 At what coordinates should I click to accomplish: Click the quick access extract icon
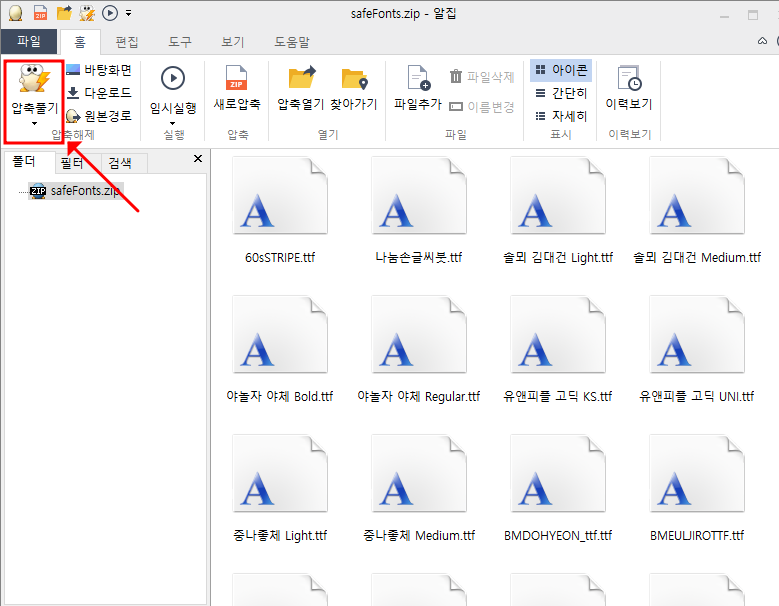(87, 13)
